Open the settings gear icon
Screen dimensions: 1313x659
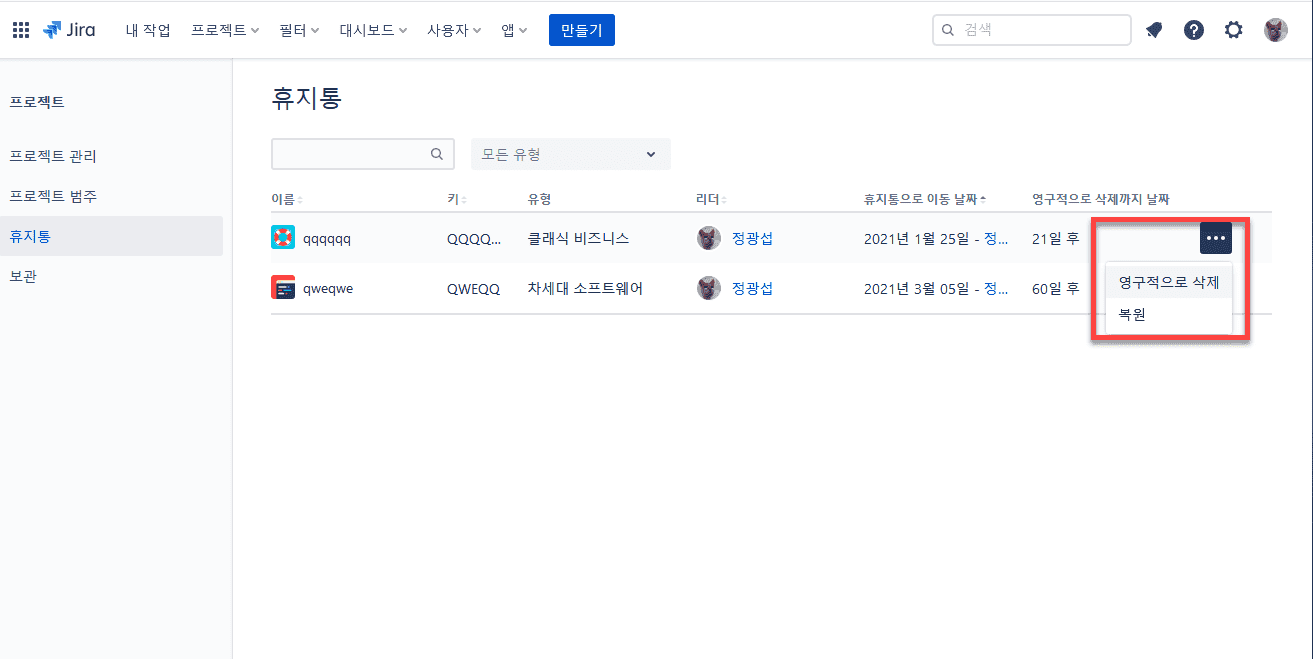(1234, 30)
